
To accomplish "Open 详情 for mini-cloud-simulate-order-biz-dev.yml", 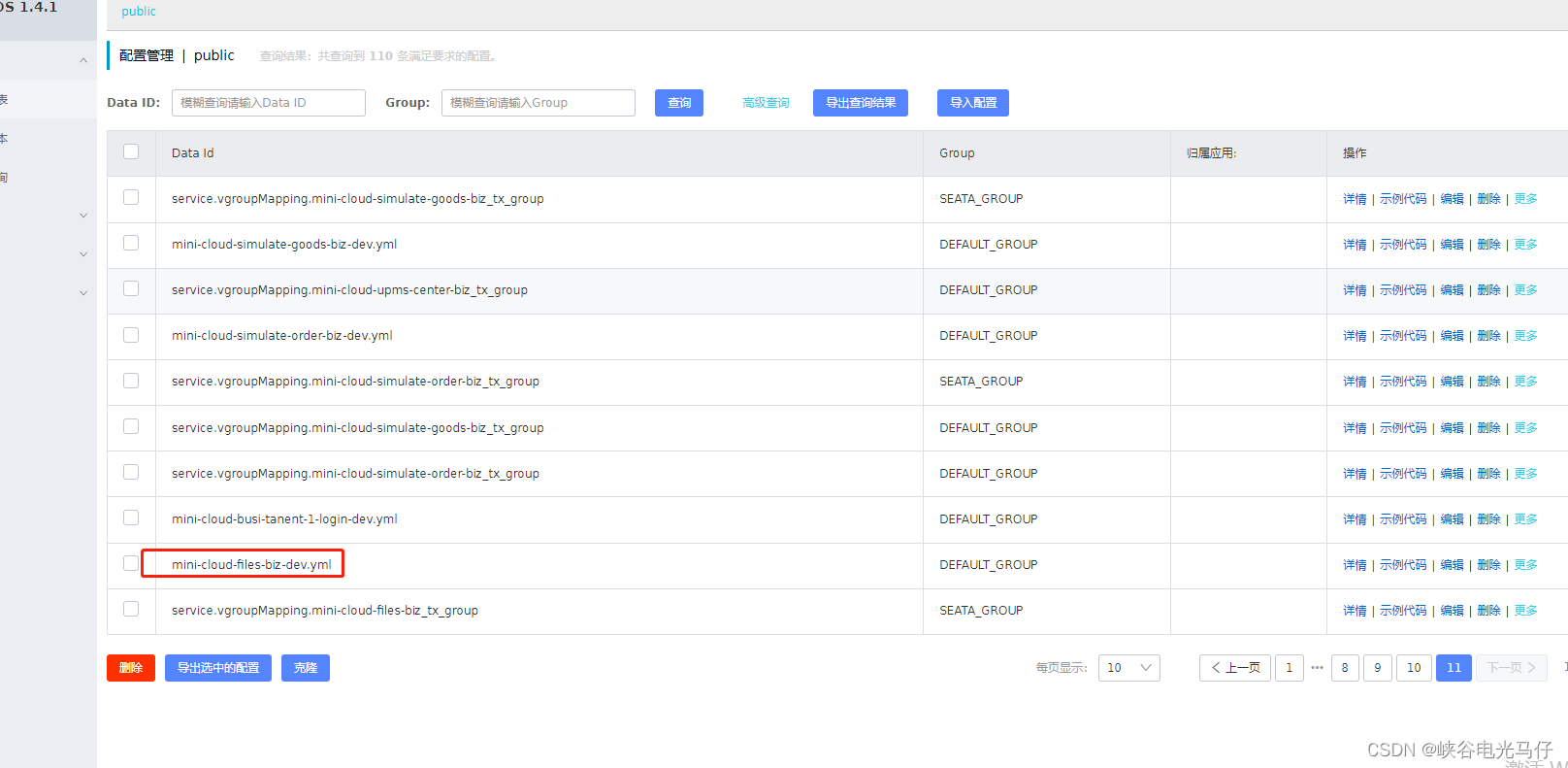I will [x=1355, y=336].
